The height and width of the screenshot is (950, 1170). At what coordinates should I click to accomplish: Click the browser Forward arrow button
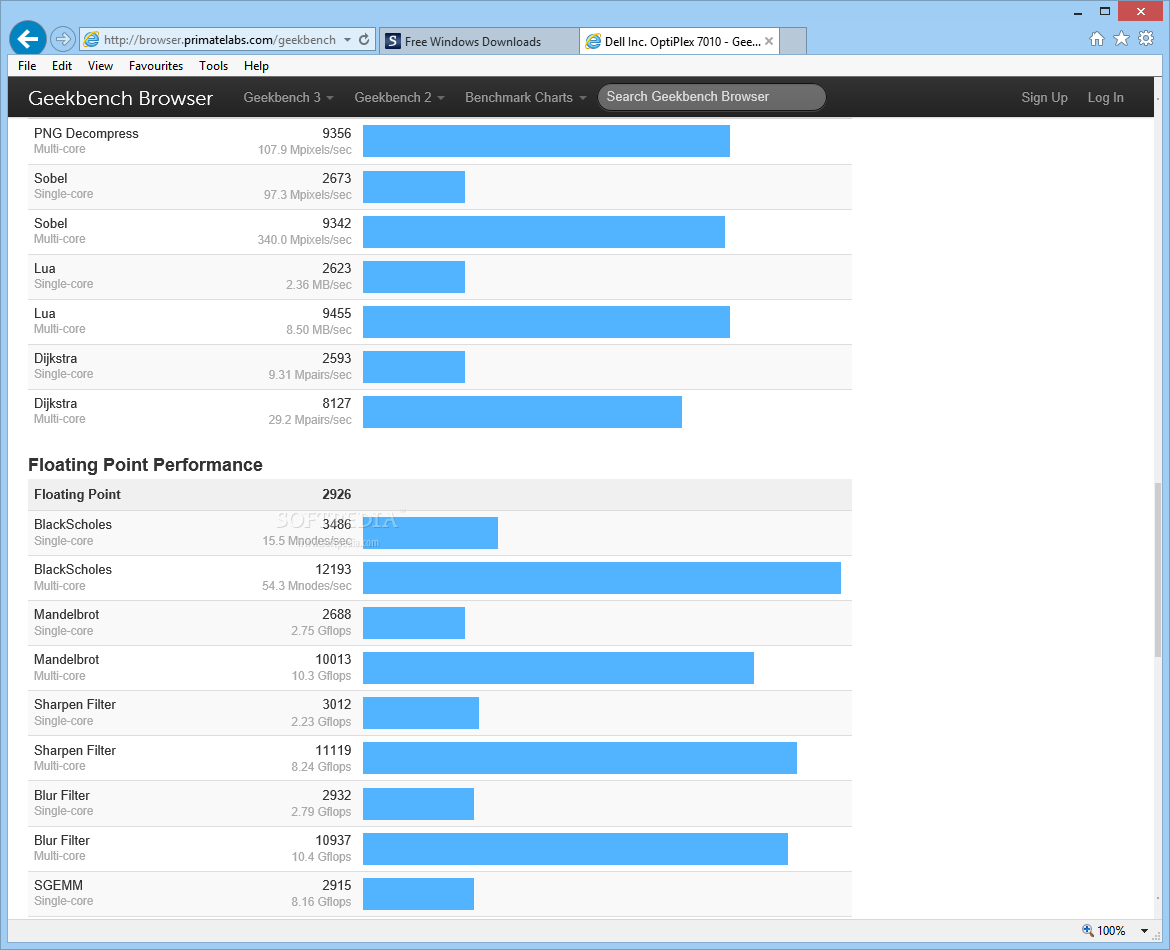tap(63, 39)
